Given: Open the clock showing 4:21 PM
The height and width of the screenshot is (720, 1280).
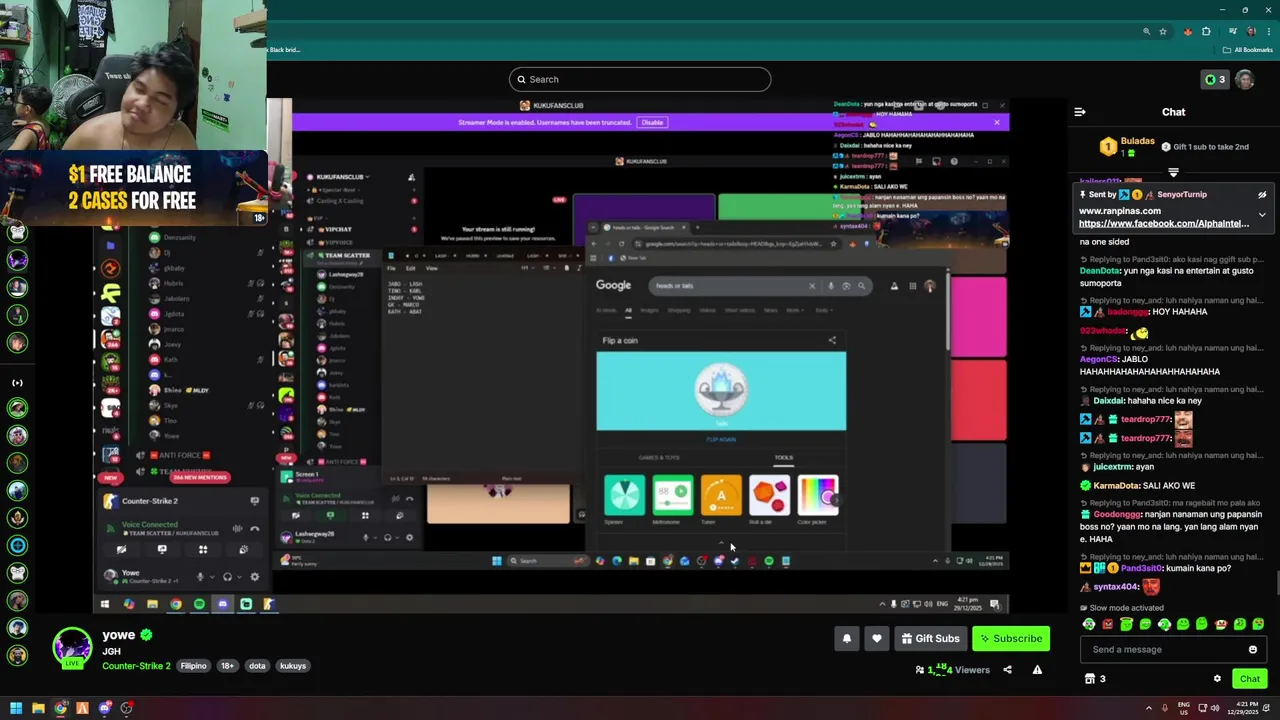Looking at the screenshot, I should point(1243,708).
